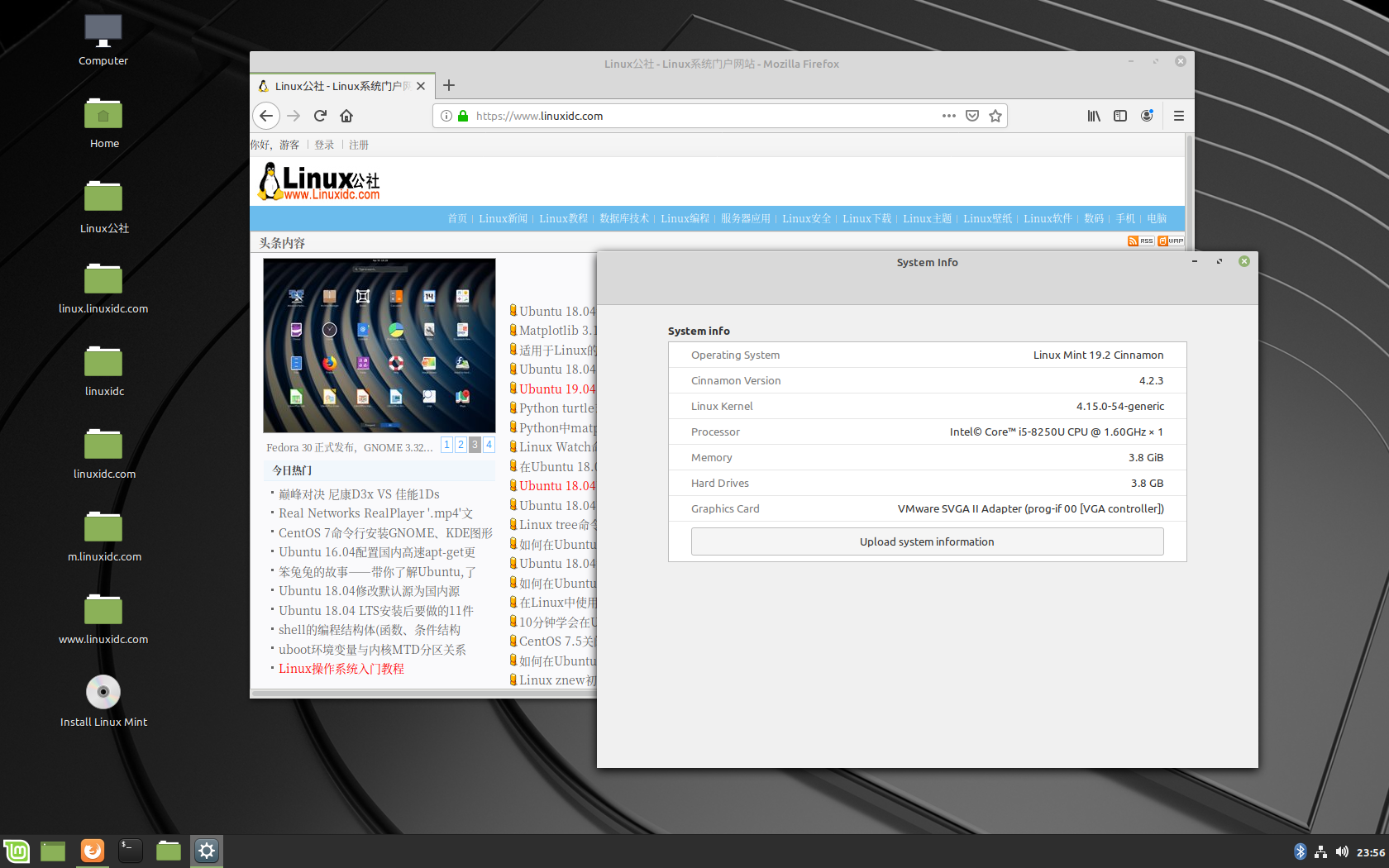The image size is (1389, 868).
Task: Select slideshow page 4 button
Action: pyautogui.click(x=489, y=445)
